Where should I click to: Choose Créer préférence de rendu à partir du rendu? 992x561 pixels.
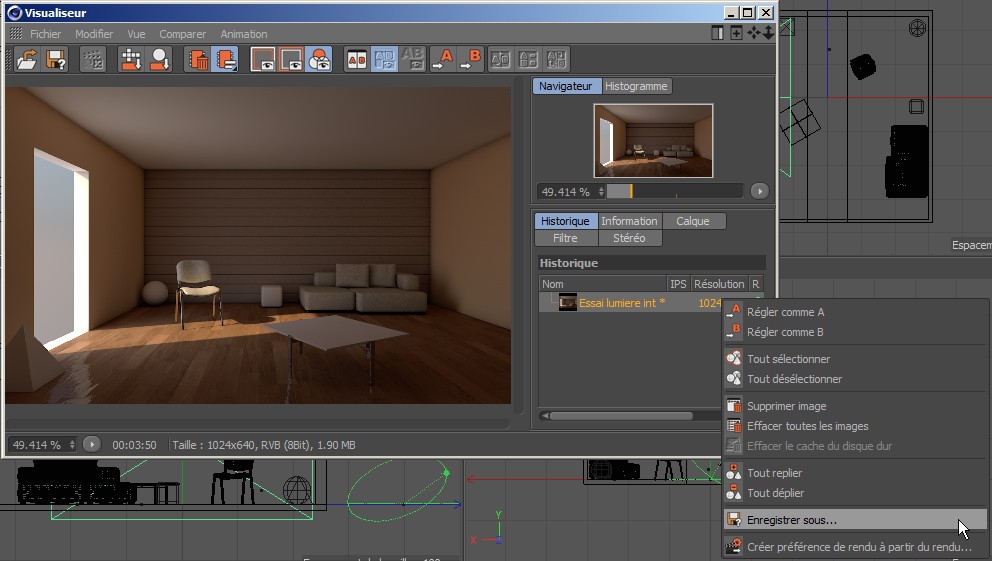point(855,547)
